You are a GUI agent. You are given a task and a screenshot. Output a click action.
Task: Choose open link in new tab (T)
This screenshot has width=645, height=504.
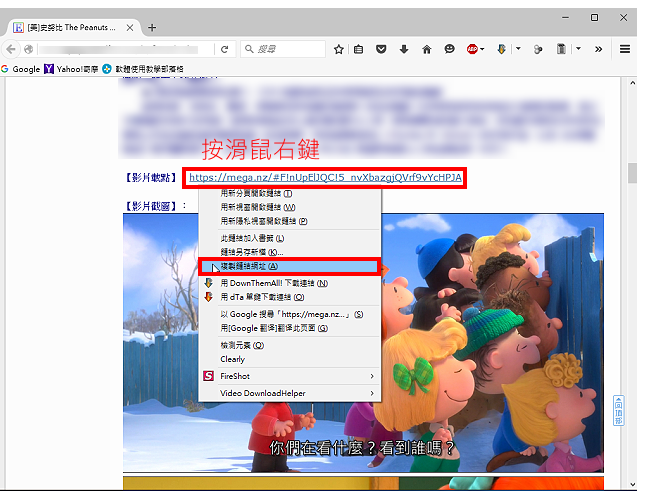[290, 193]
